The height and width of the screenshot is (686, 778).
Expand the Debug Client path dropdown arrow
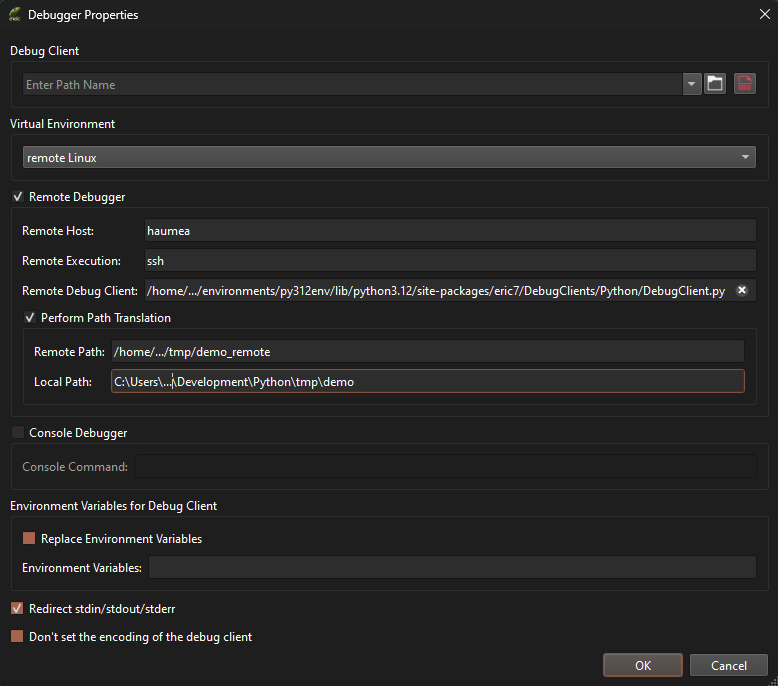coord(692,84)
